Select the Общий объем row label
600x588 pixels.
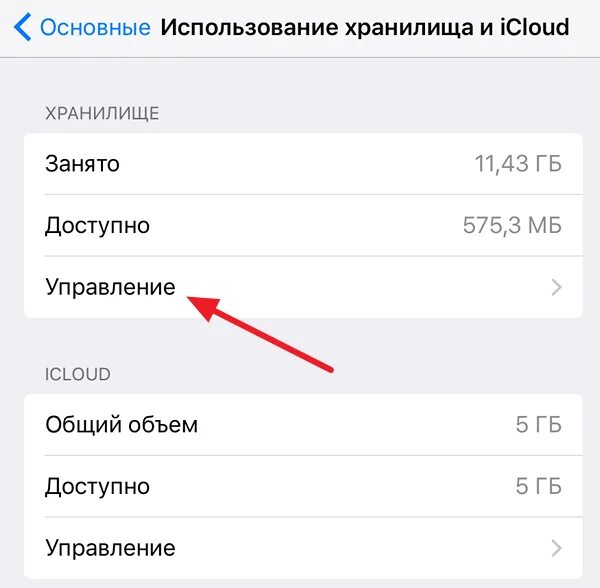pos(121,425)
